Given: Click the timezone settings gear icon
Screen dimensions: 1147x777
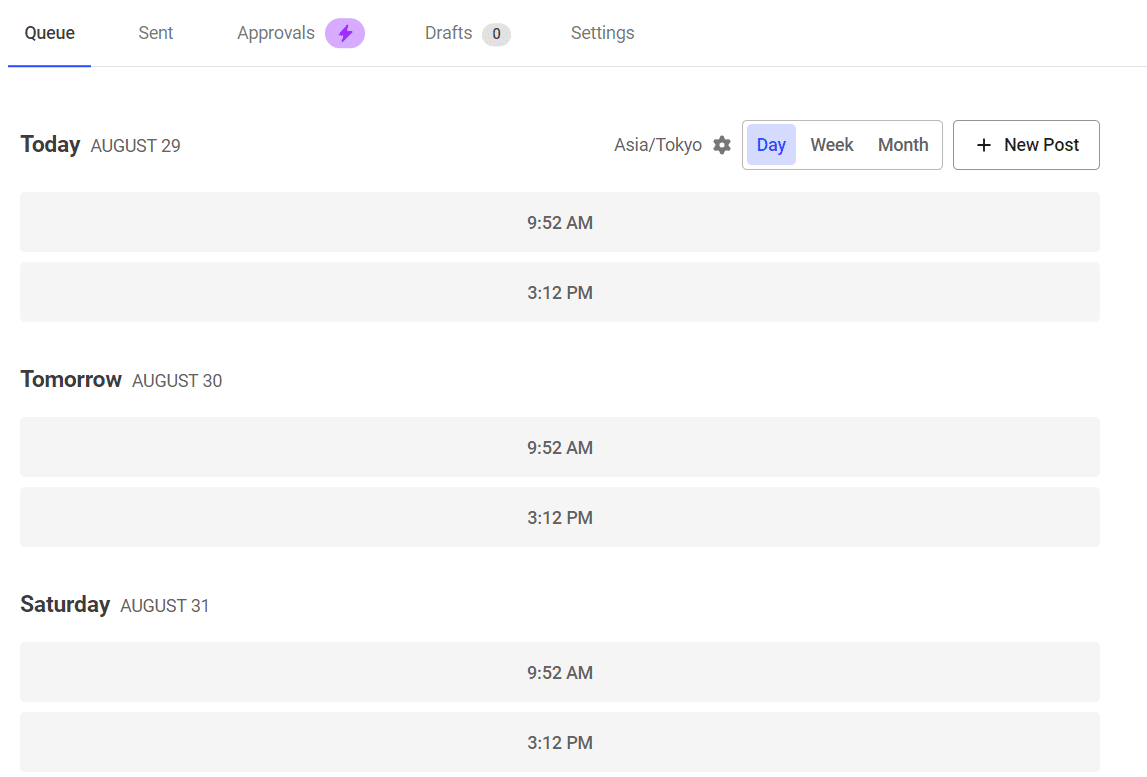Looking at the screenshot, I should [x=722, y=145].
